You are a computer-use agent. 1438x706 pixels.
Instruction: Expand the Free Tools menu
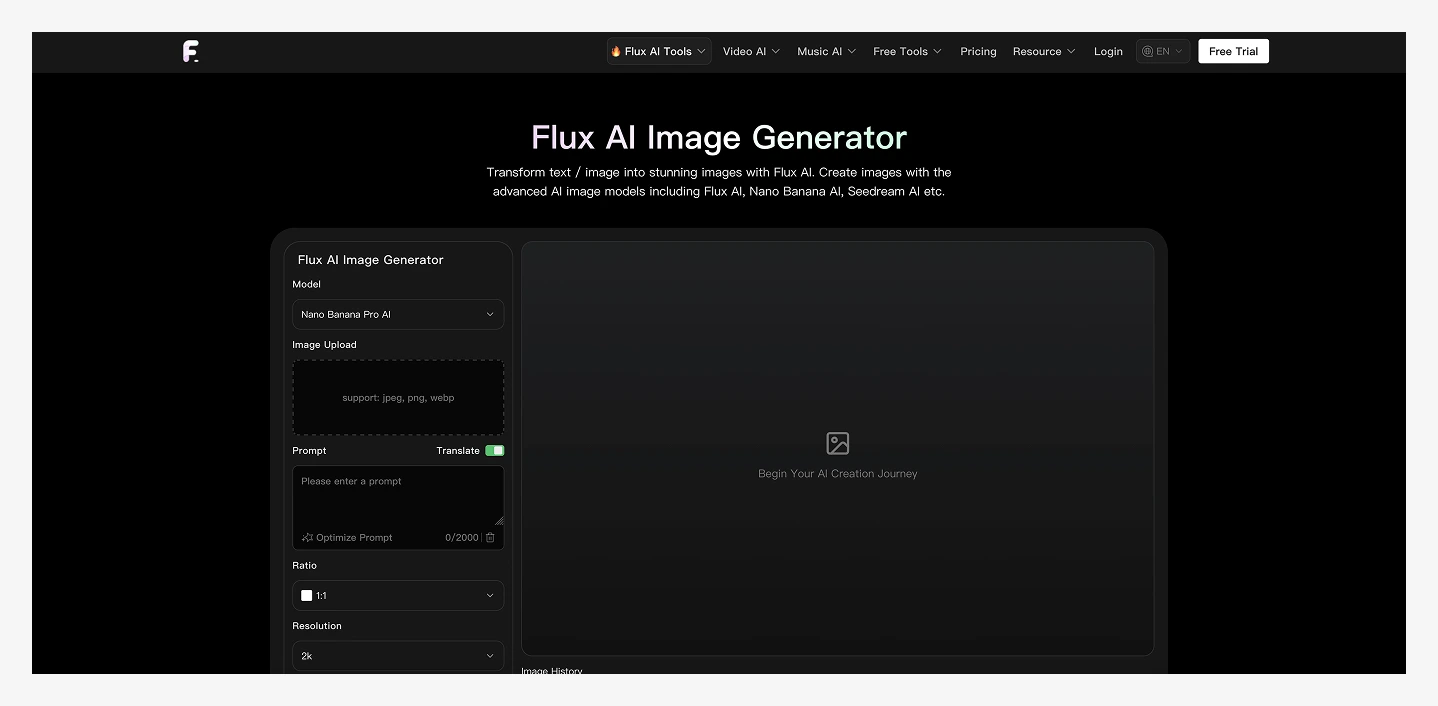[x=906, y=52]
